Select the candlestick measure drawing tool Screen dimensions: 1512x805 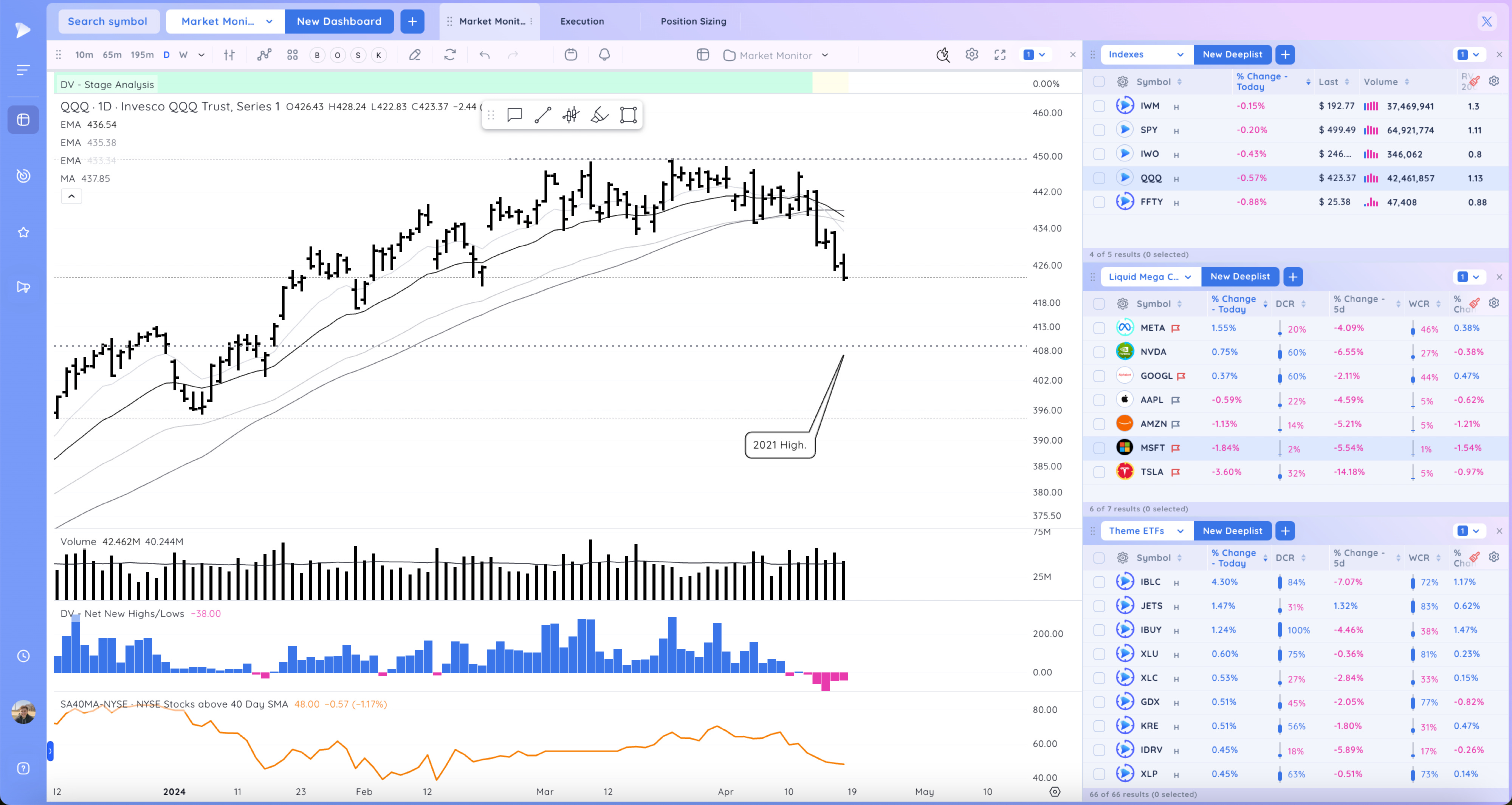[x=570, y=115]
